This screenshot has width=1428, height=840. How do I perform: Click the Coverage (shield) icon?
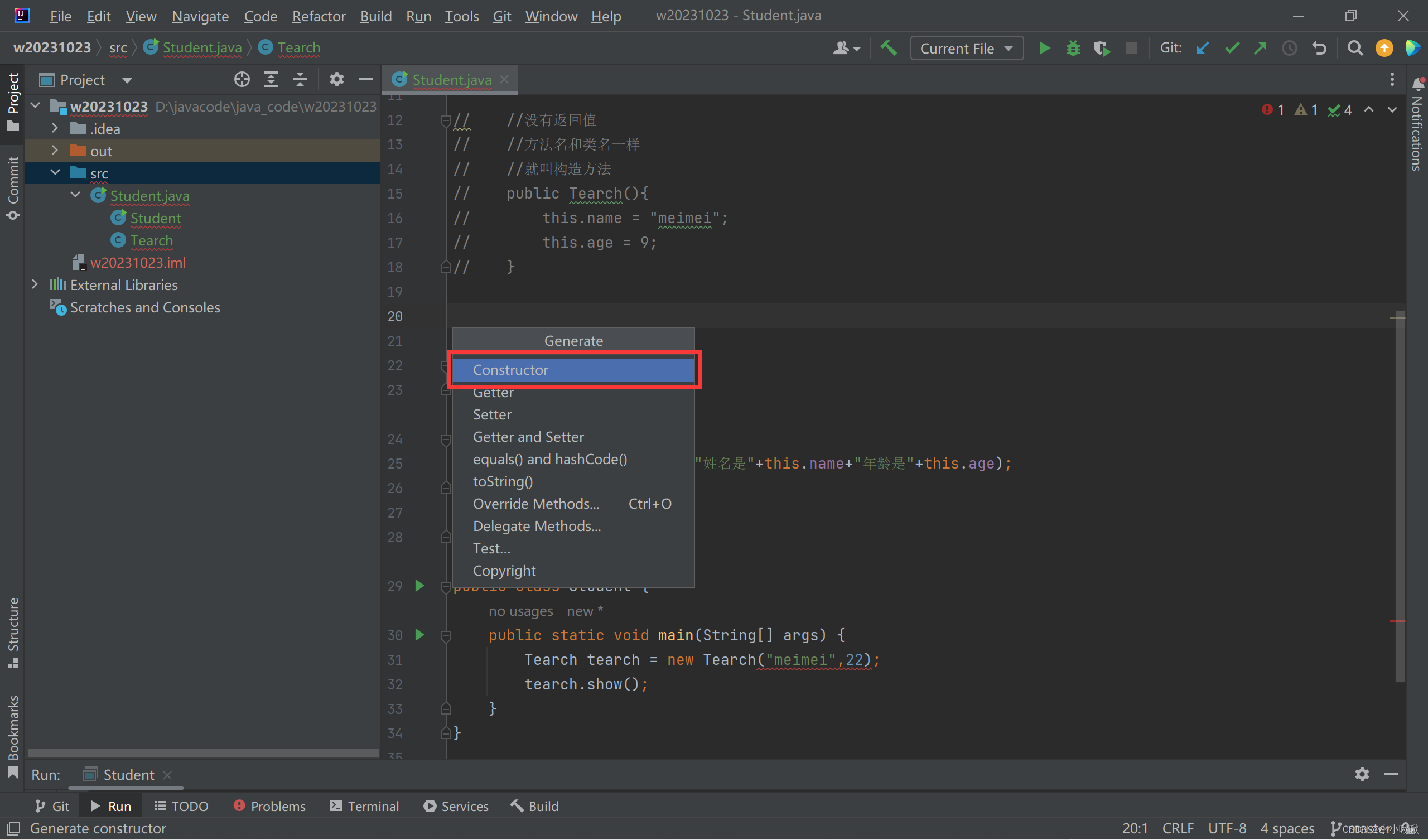coord(1101,47)
